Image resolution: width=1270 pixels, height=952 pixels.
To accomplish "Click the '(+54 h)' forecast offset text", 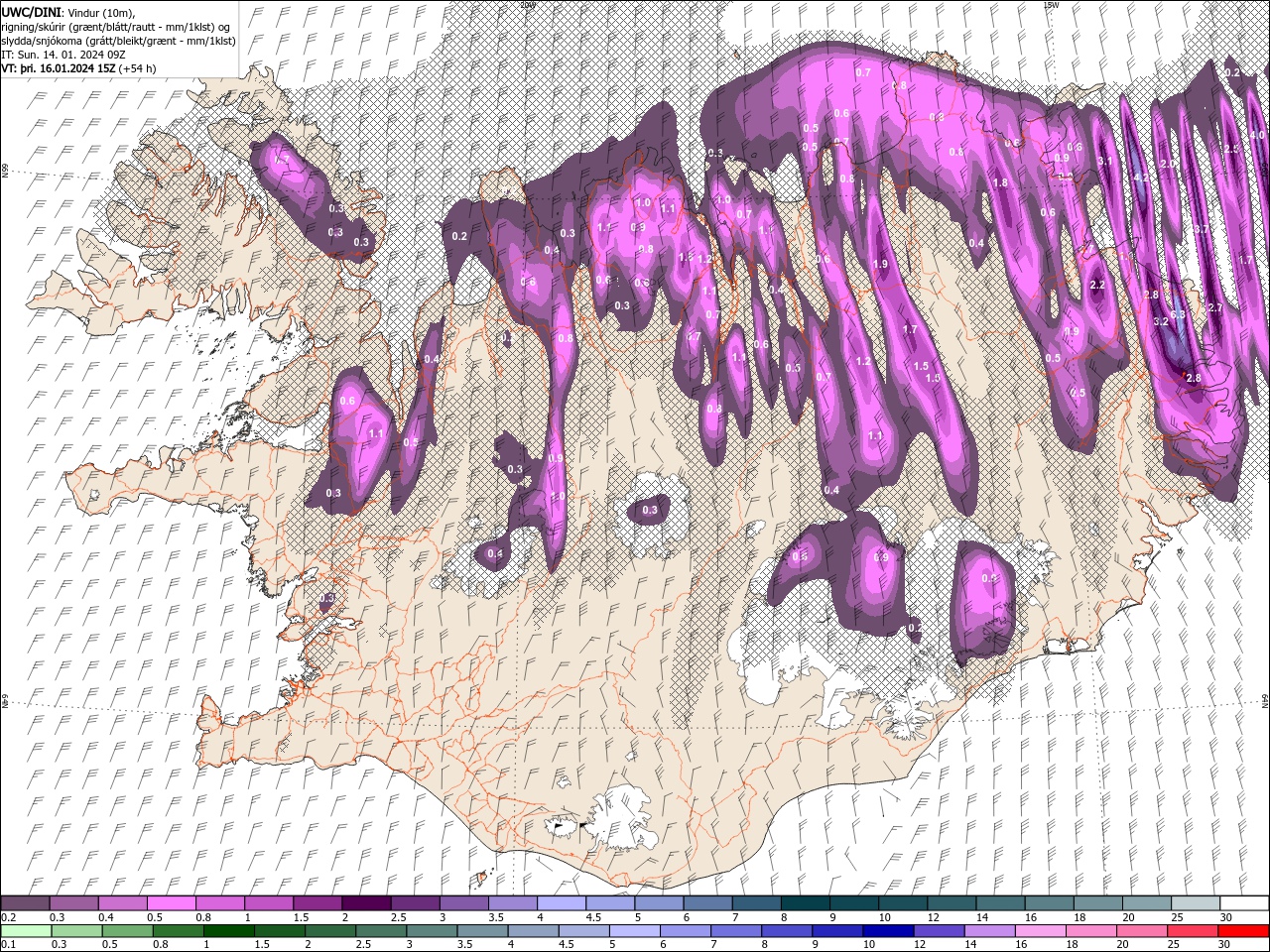I will (137, 68).
